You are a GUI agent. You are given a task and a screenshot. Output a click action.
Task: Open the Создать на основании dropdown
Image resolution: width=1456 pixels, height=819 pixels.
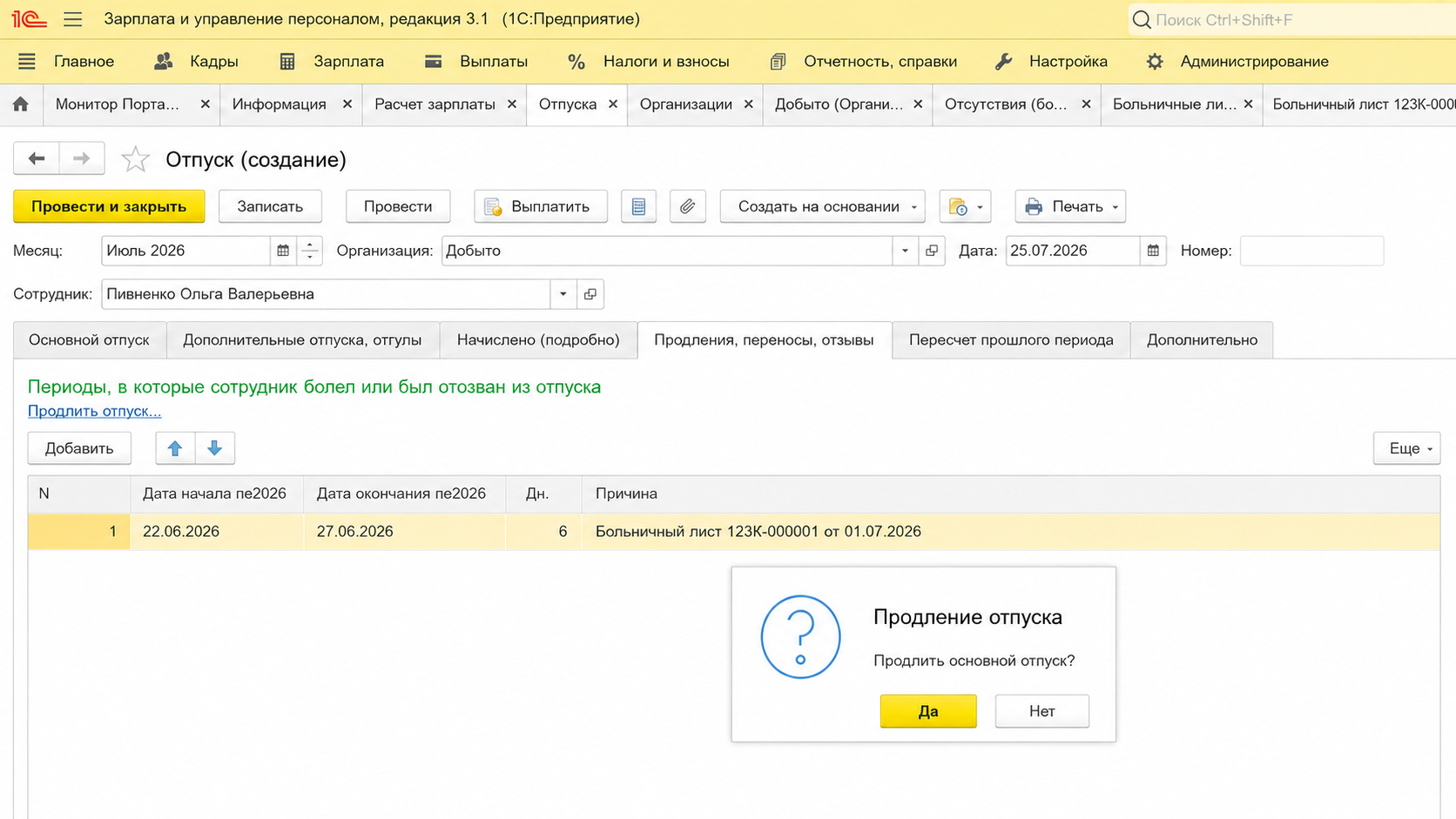tap(823, 207)
